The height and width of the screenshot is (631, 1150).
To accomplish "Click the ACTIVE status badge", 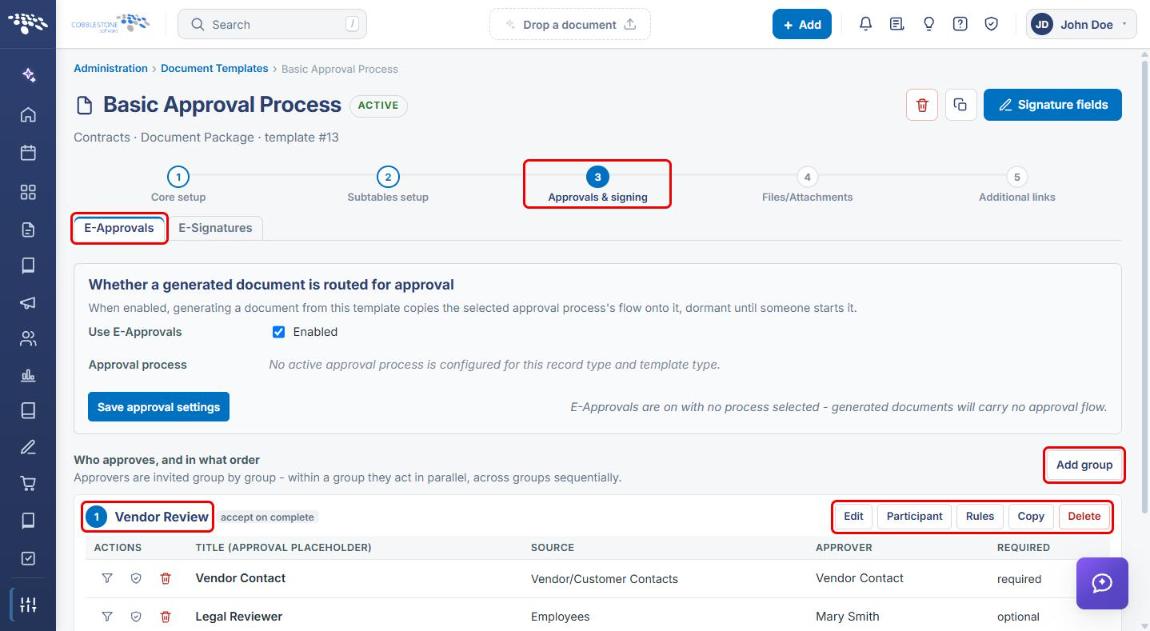I will [x=378, y=106].
